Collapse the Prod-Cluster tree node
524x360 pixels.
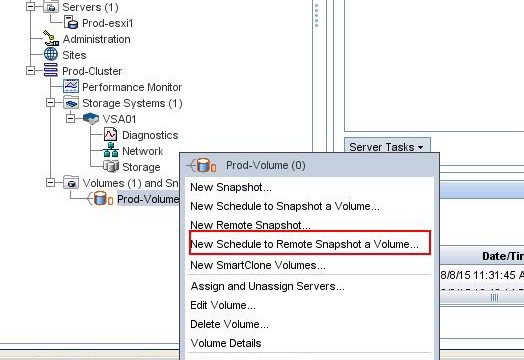tap(30, 71)
